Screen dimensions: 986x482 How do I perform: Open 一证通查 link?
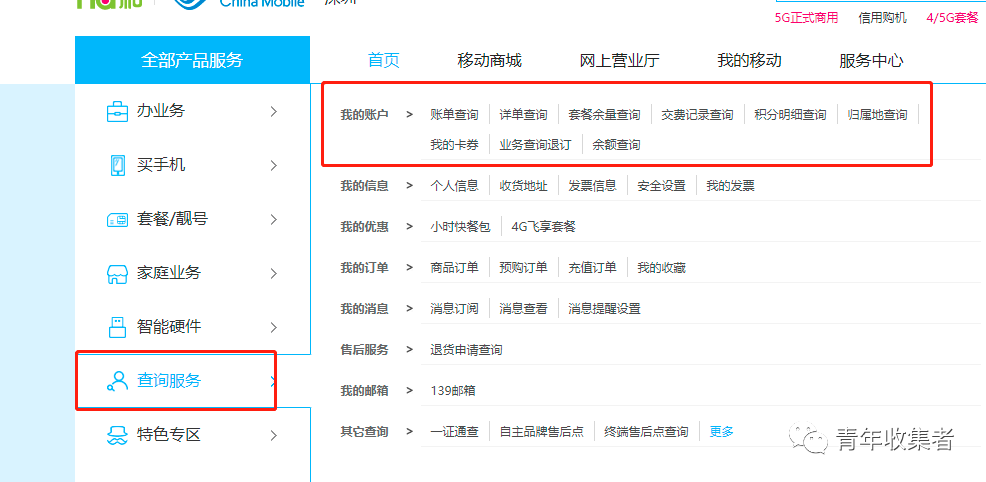point(455,432)
